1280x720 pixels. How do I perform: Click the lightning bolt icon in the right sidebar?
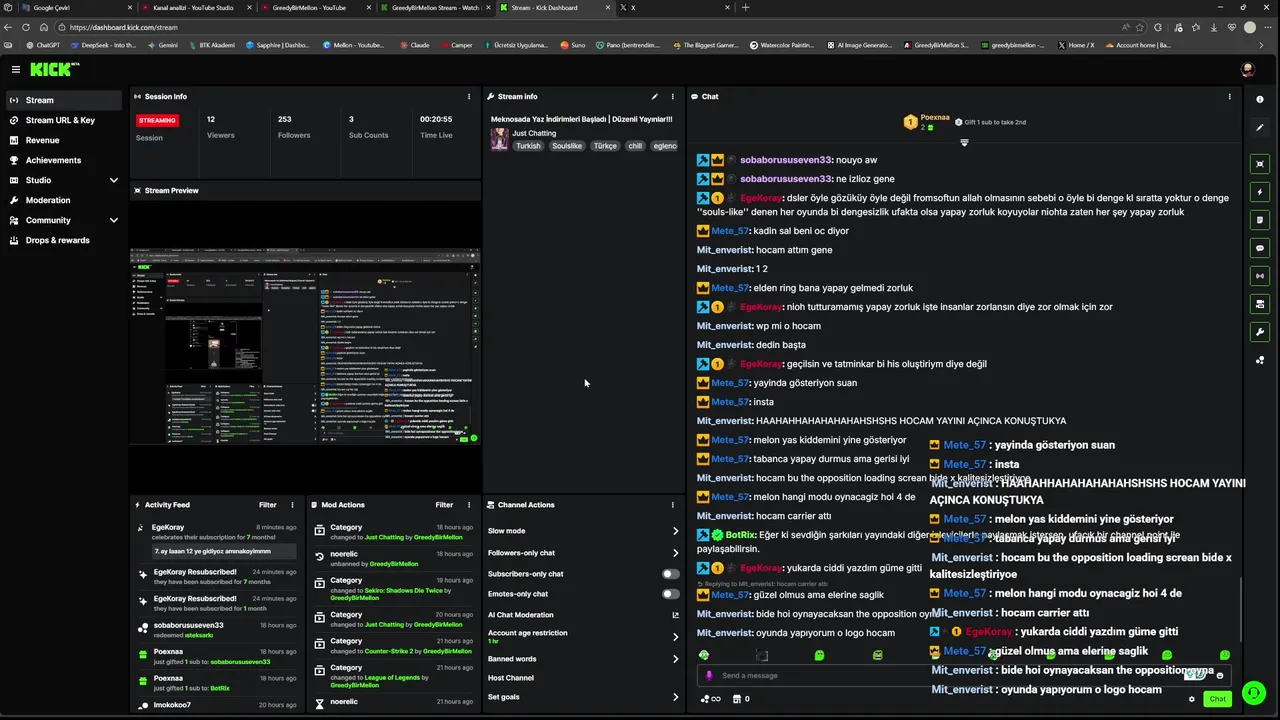(1259, 192)
